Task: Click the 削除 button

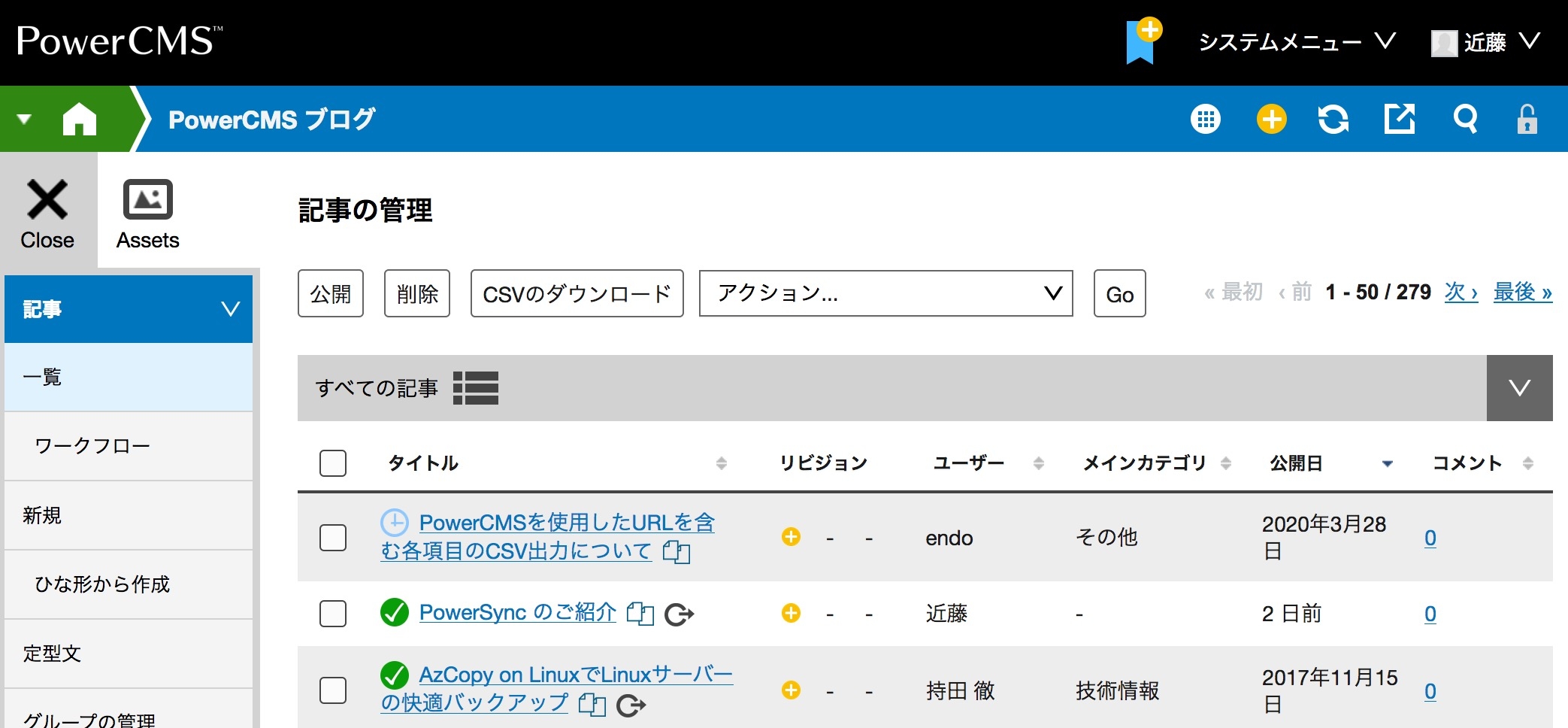Action: [417, 293]
